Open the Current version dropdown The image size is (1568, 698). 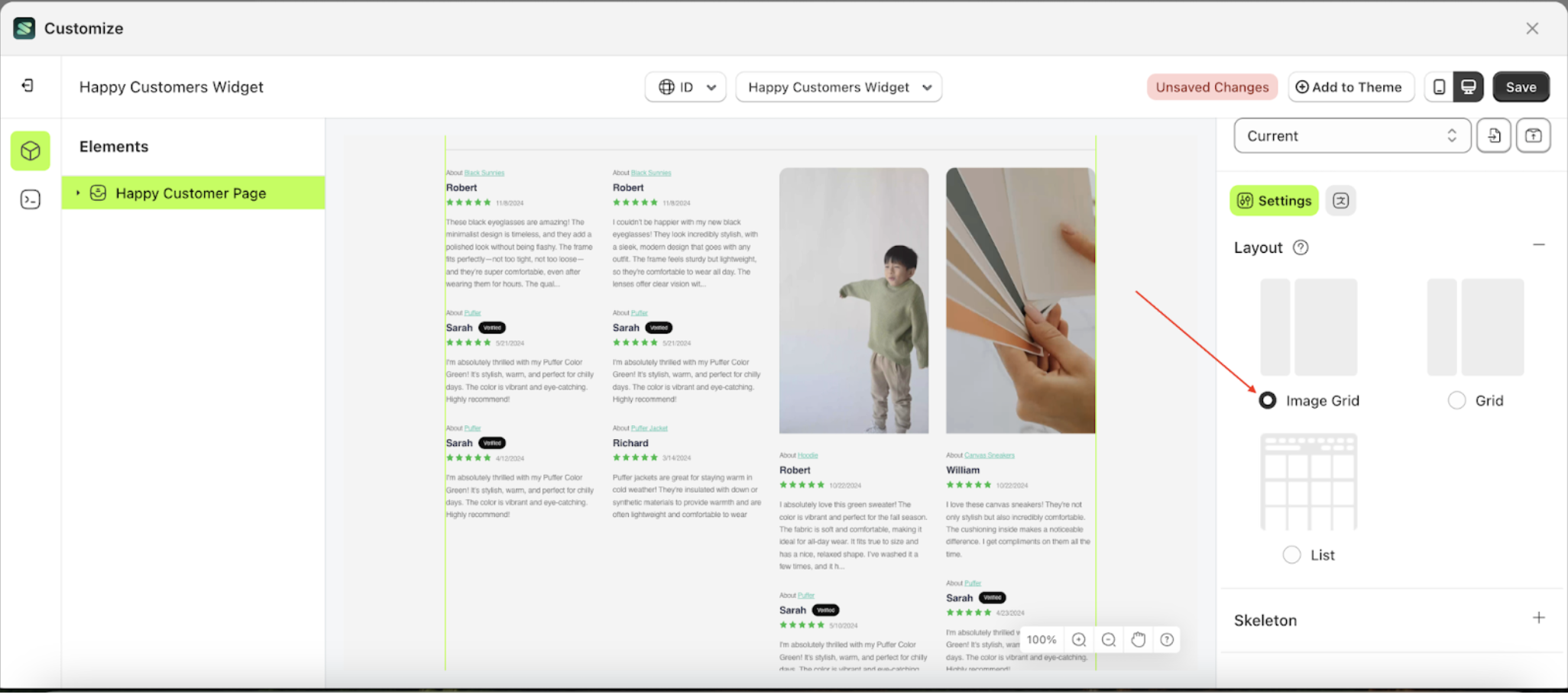(1352, 135)
